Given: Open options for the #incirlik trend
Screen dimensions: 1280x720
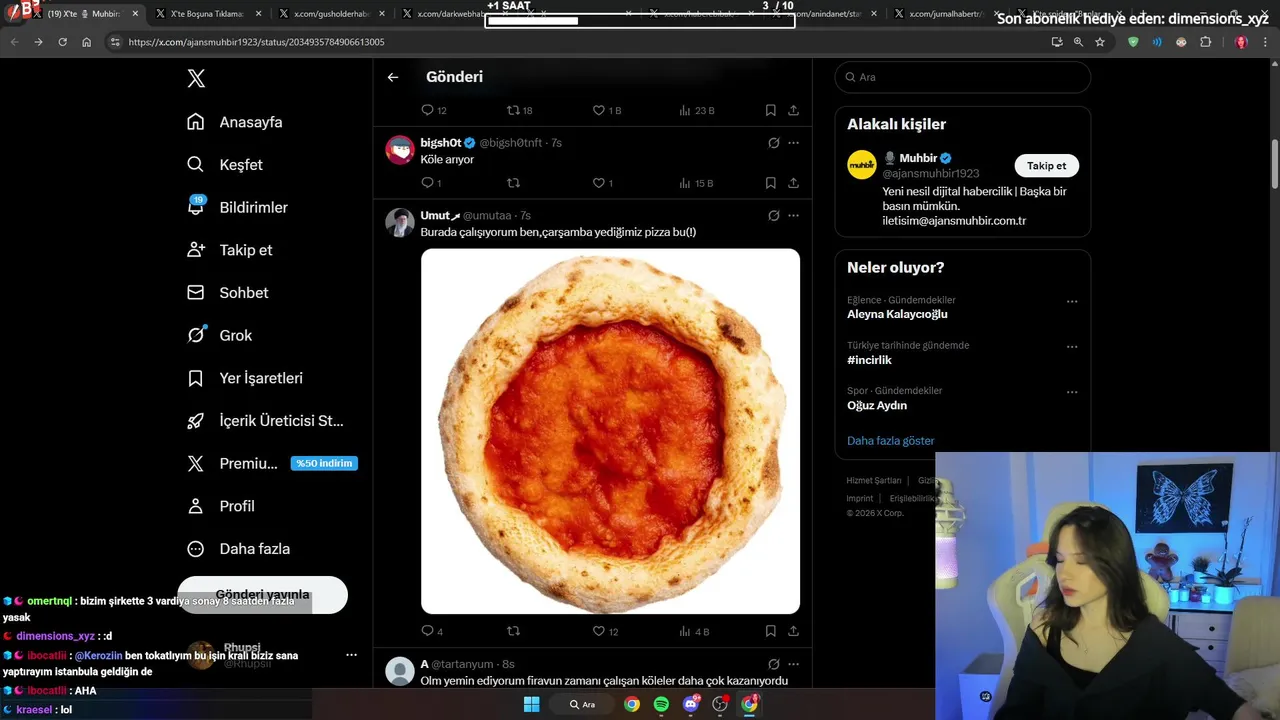Looking at the screenshot, I should [x=1072, y=347].
